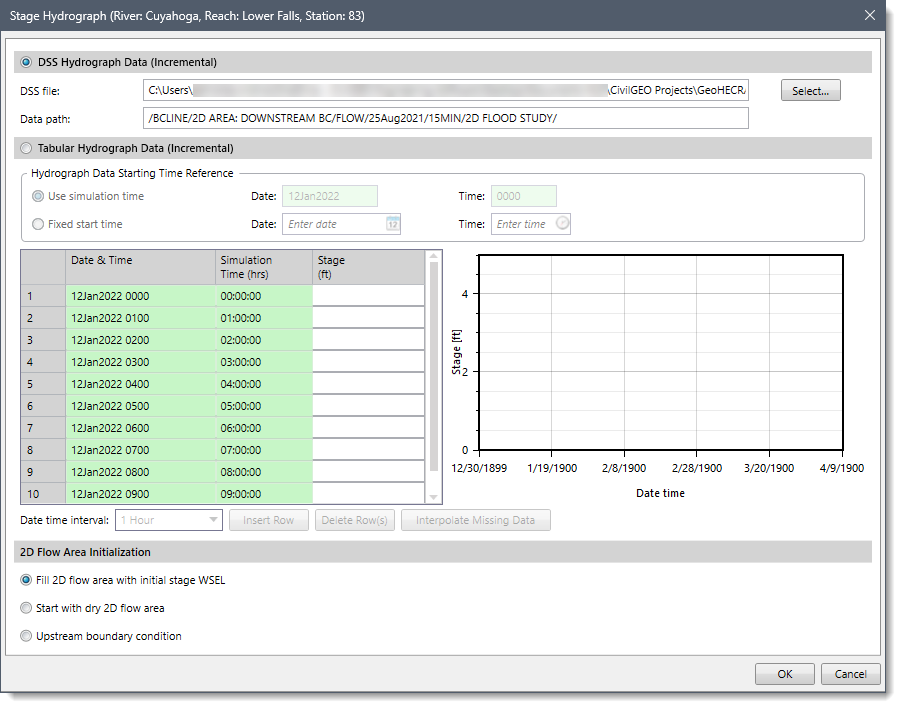Select row header number 7
This screenshot has width=901, height=708.
[x=43, y=428]
